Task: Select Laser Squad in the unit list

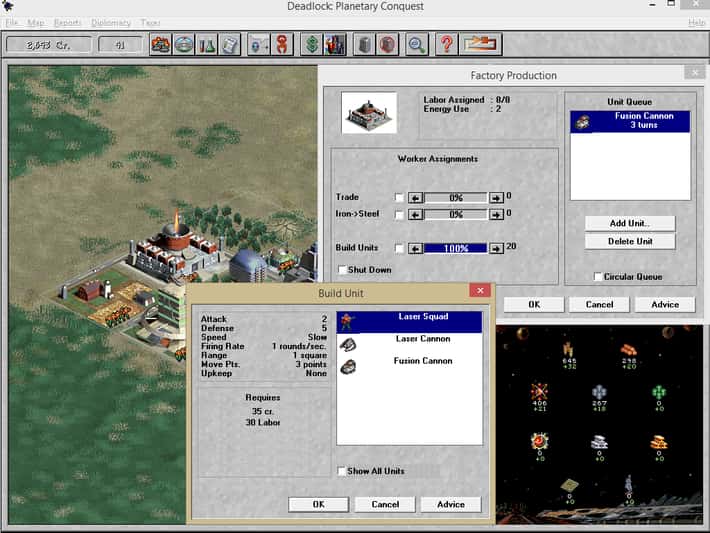Action: click(409, 322)
